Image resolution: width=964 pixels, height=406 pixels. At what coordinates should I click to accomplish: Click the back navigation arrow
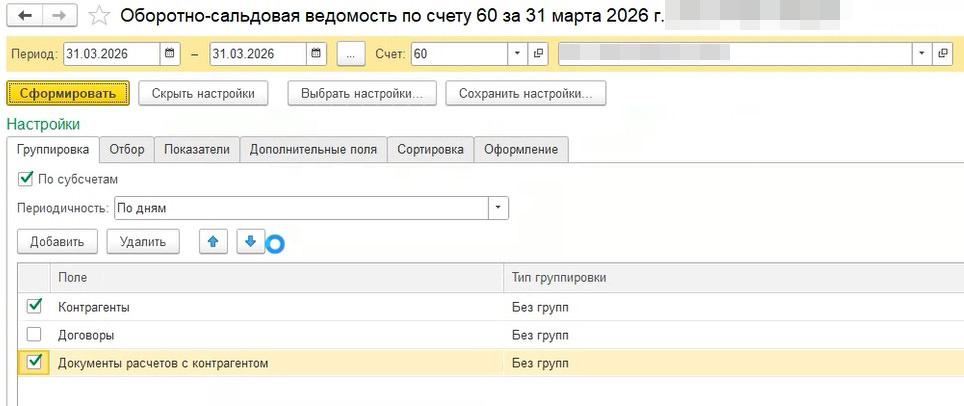(x=24, y=15)
